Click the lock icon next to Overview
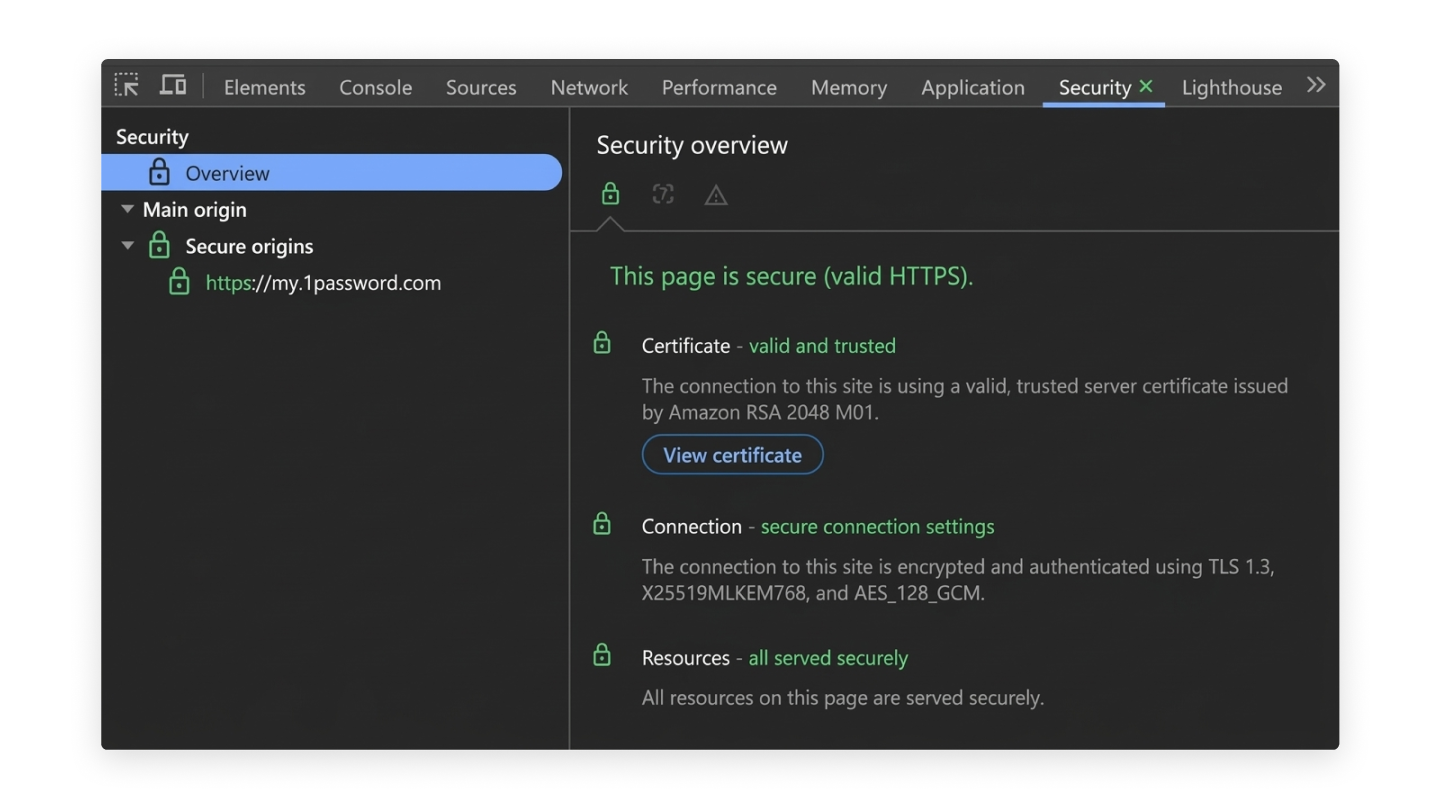Viewport: 1440px width, 810px height. pyautogui.click(x=160, y=172)
